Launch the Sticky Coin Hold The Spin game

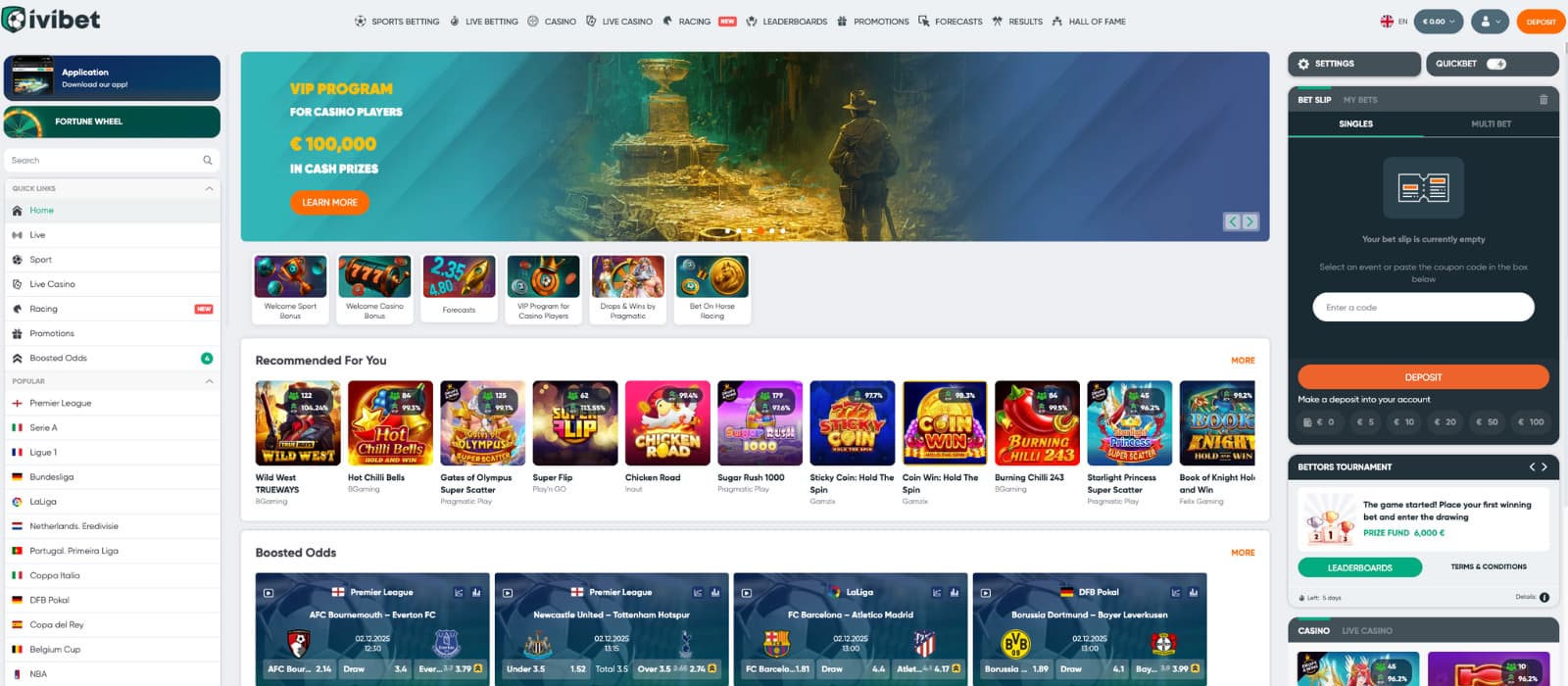tap(852, 422)
